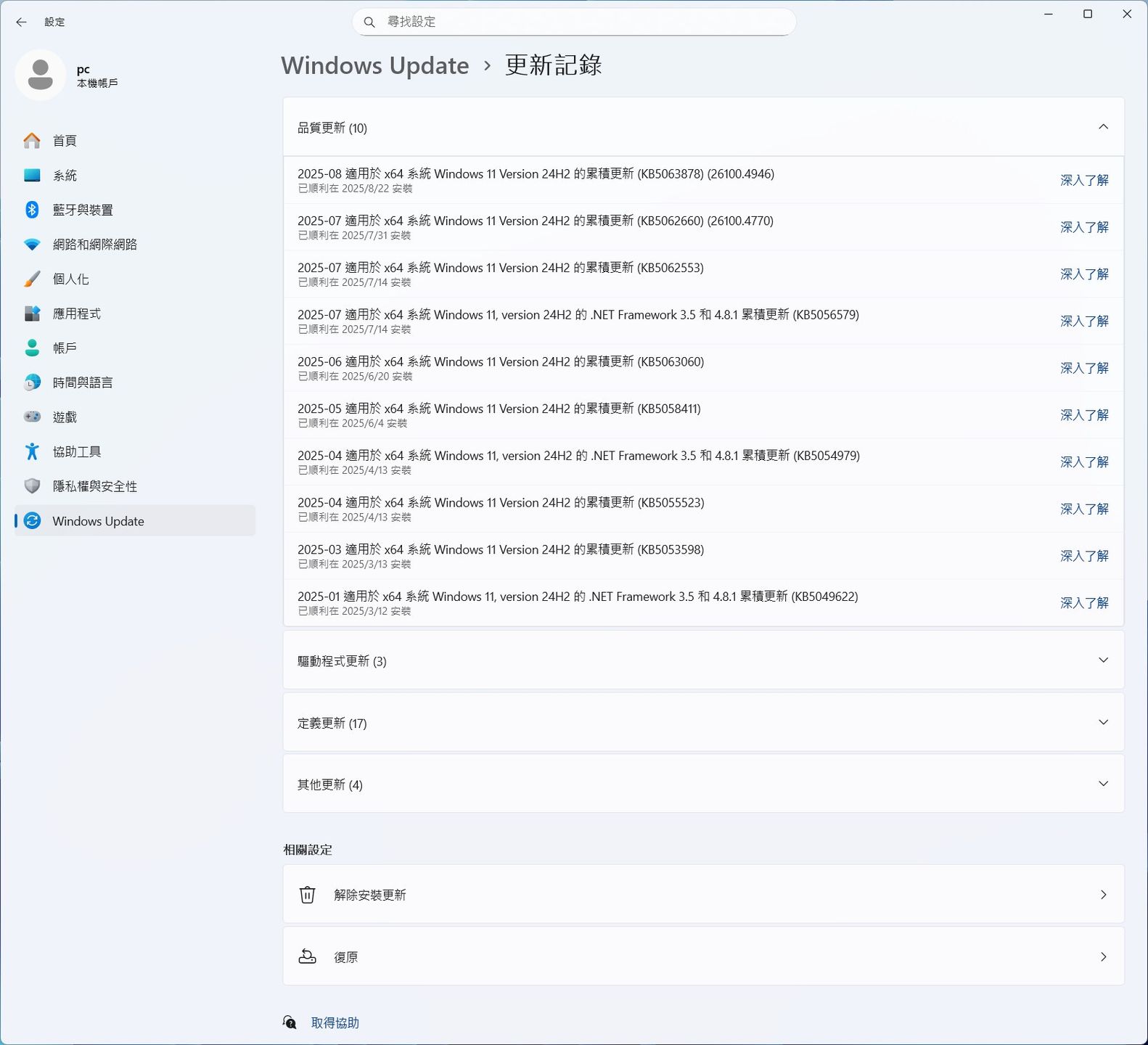Open 隱私權與安全性 in sidebar
The image size is (1148, 1045).
tap(135, 486)
